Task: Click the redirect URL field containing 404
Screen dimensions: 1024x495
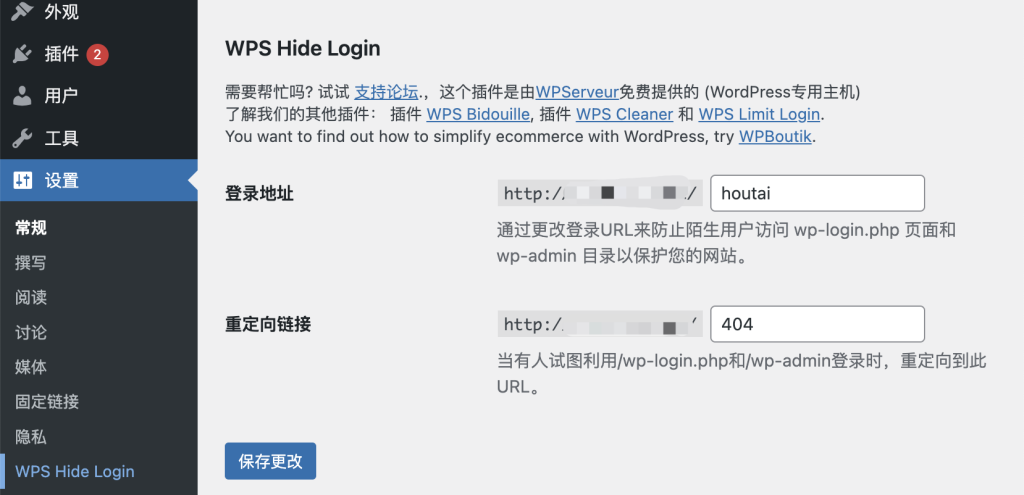Action: click(x=817, y=324)
